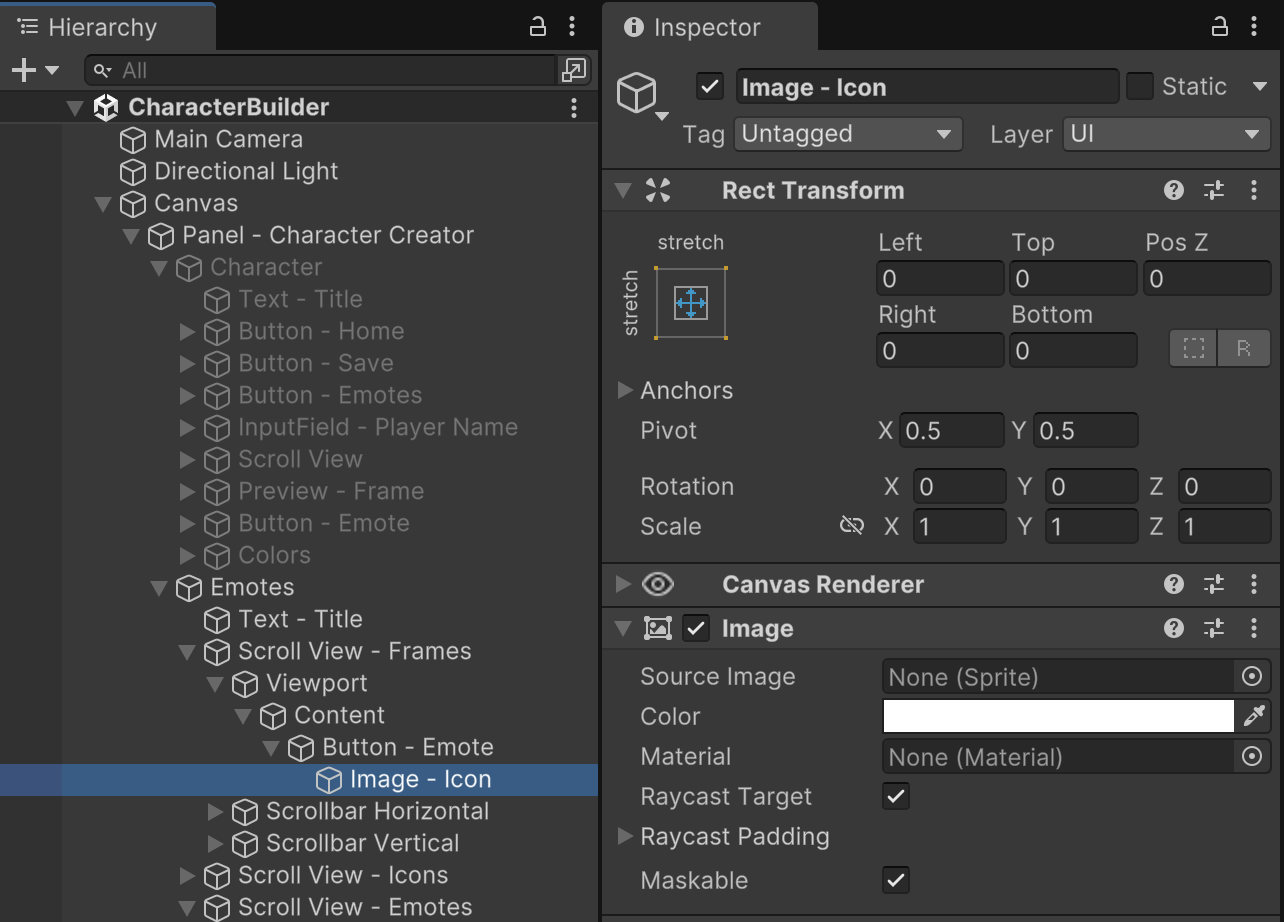Viewport: 1284px width, 922px height.
Task: Select Scroll View - Icons in hierarchy
Action: tap(342, 875)
